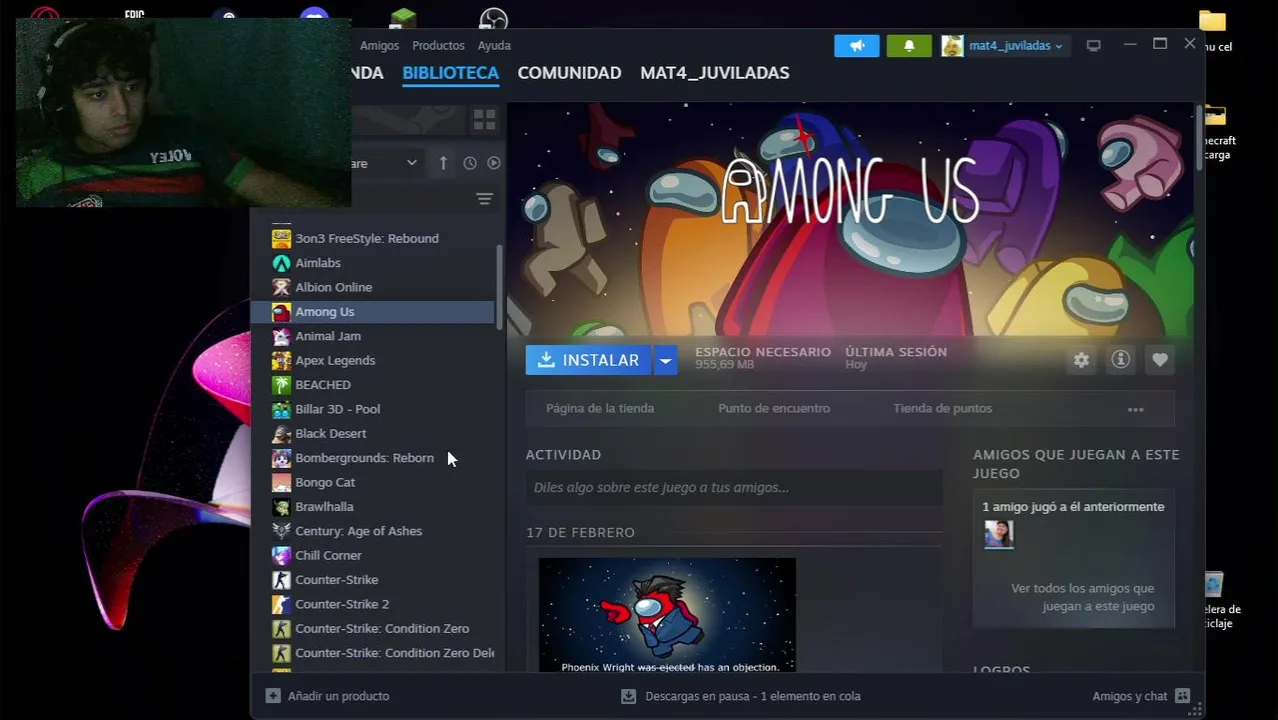Expand the library category dropdown chevron
The height and width of the screenshot is (720, 1278).
pyautogui.click(x=411, y=163)
